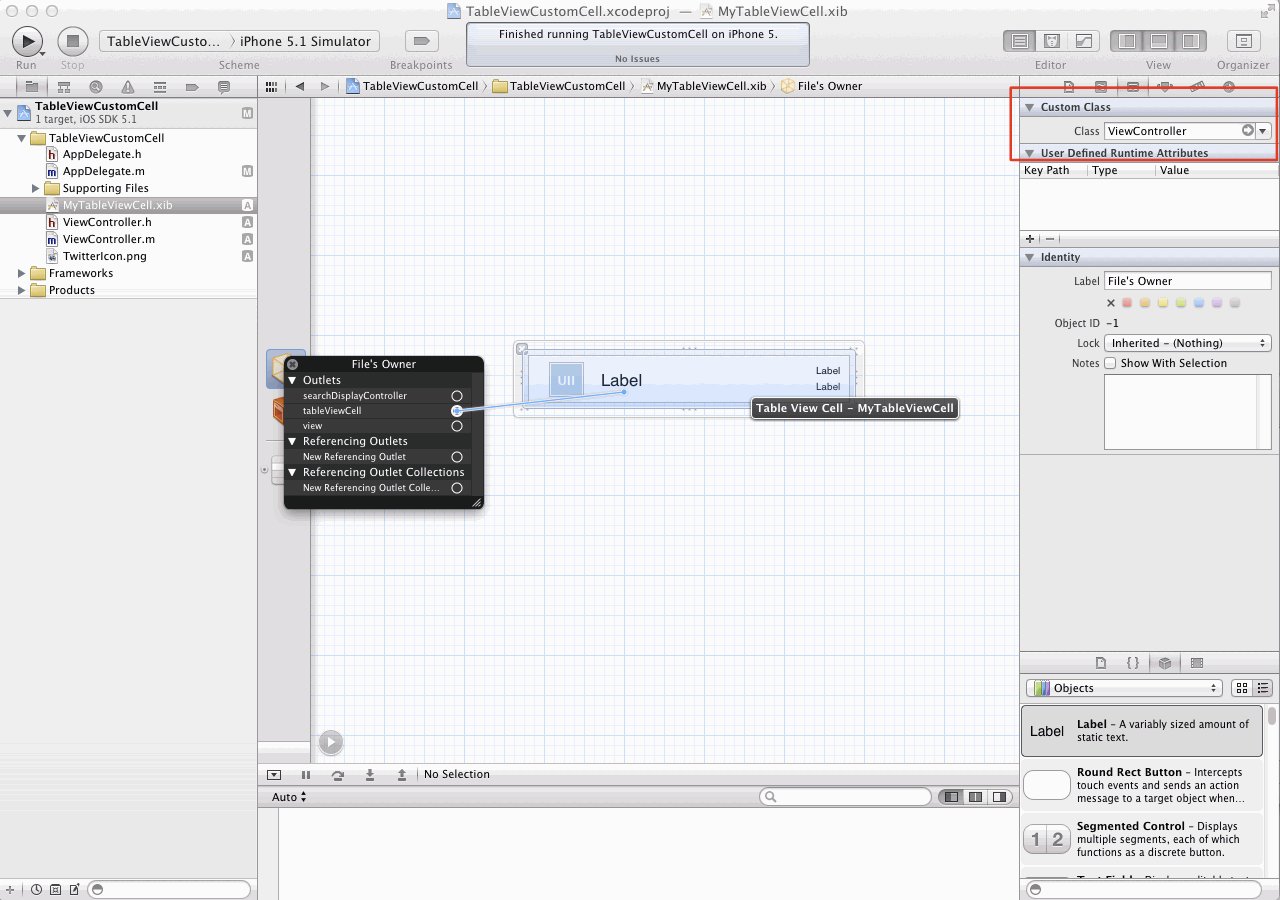The image size is (1280, 900).
Task: Enable the Show With Selection checkbox
Action: (1110, 363)
